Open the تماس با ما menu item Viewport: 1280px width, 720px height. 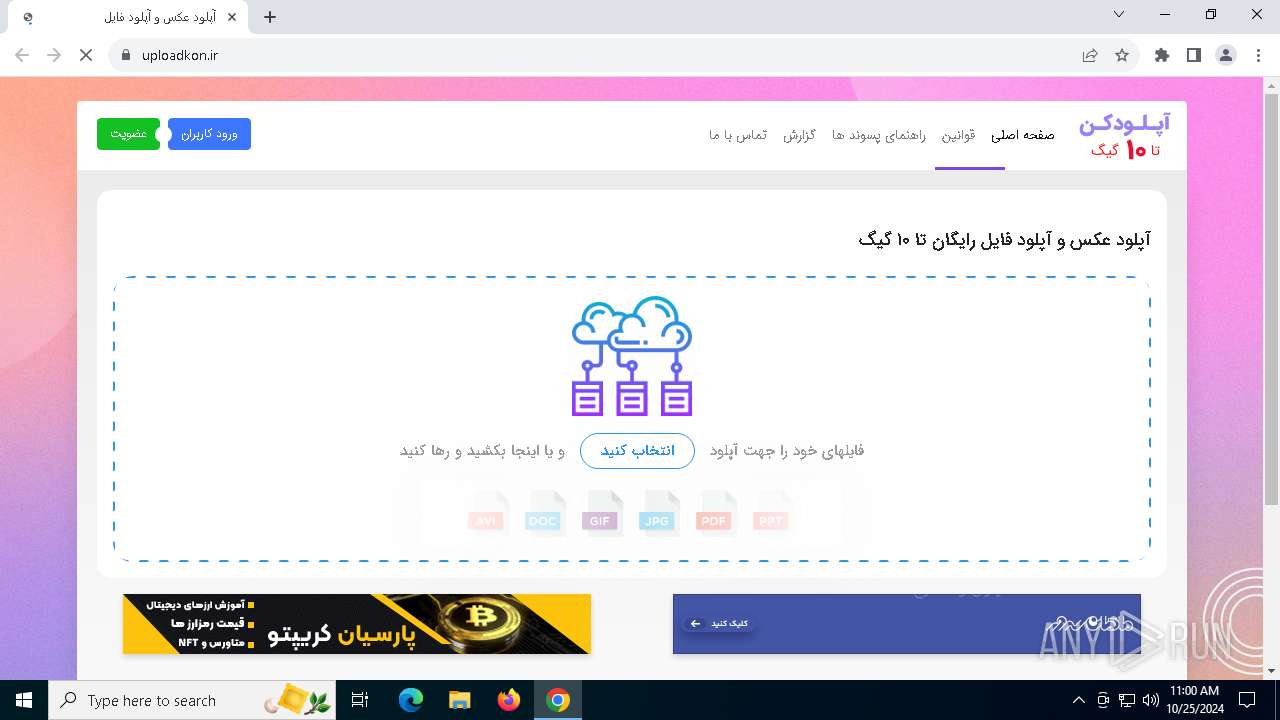[738, 135]
